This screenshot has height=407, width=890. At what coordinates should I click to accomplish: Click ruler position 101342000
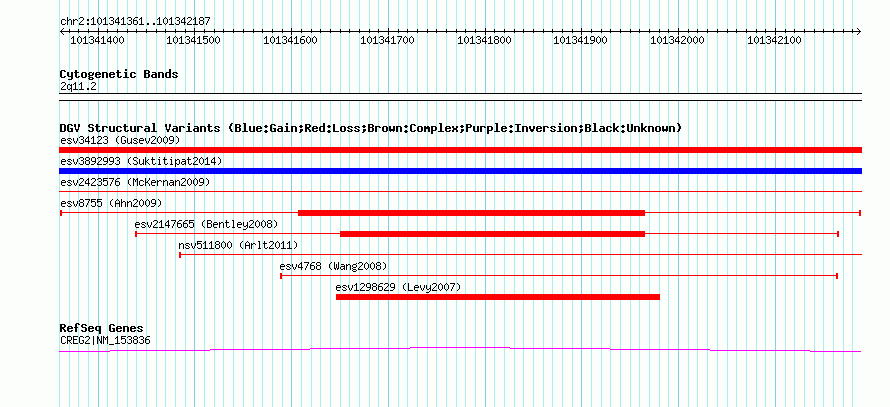coord(678,40)
